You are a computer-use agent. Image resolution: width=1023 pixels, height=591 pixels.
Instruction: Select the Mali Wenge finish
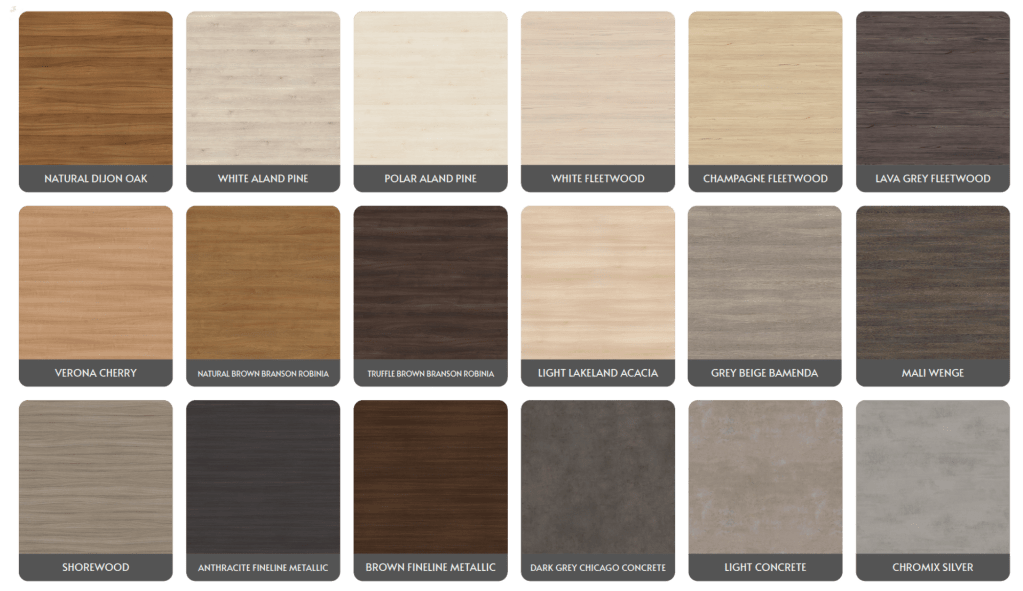(932, 284)
